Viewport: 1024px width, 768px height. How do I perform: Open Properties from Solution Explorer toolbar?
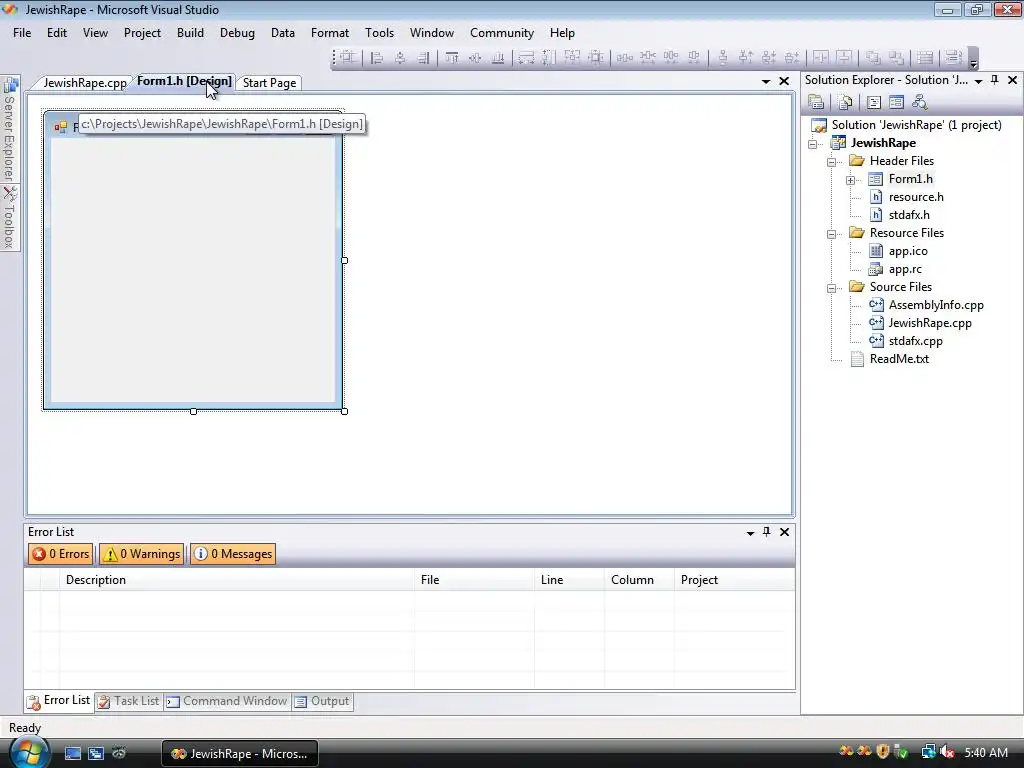[816, 103]
